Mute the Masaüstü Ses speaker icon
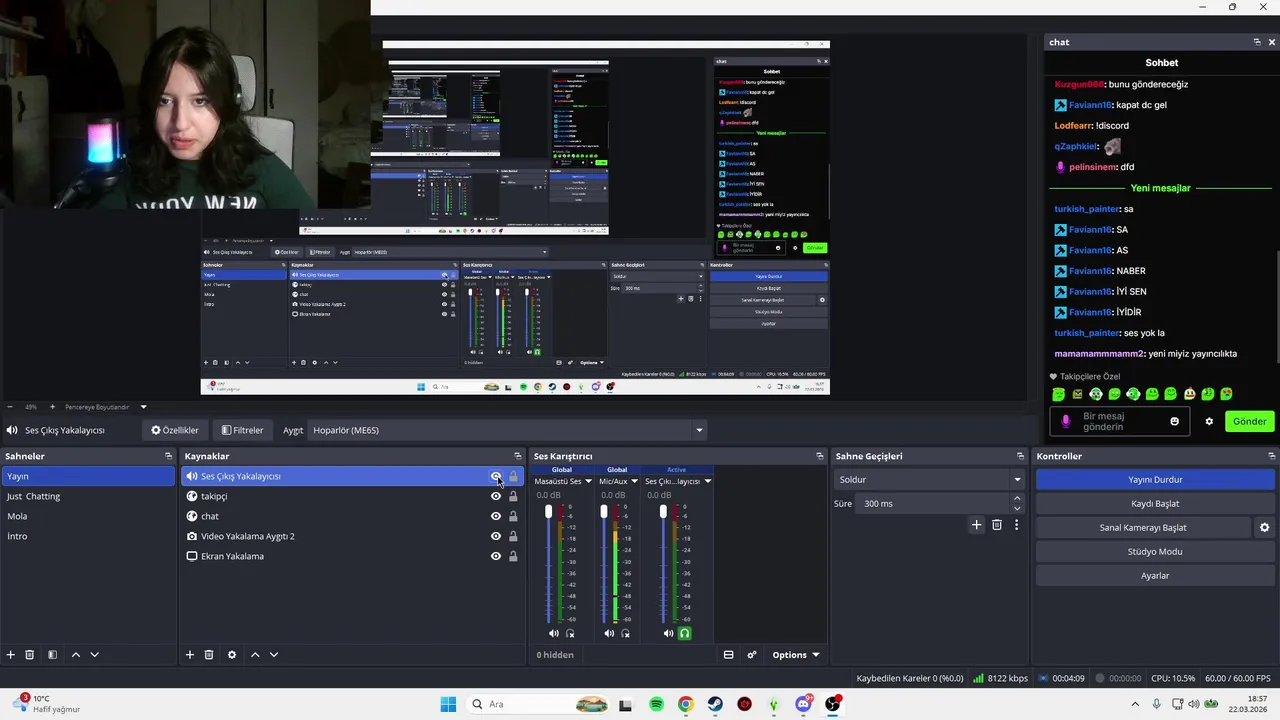Image resolution: width=1280 pixels, height=720 pixels. click(554, 633)
